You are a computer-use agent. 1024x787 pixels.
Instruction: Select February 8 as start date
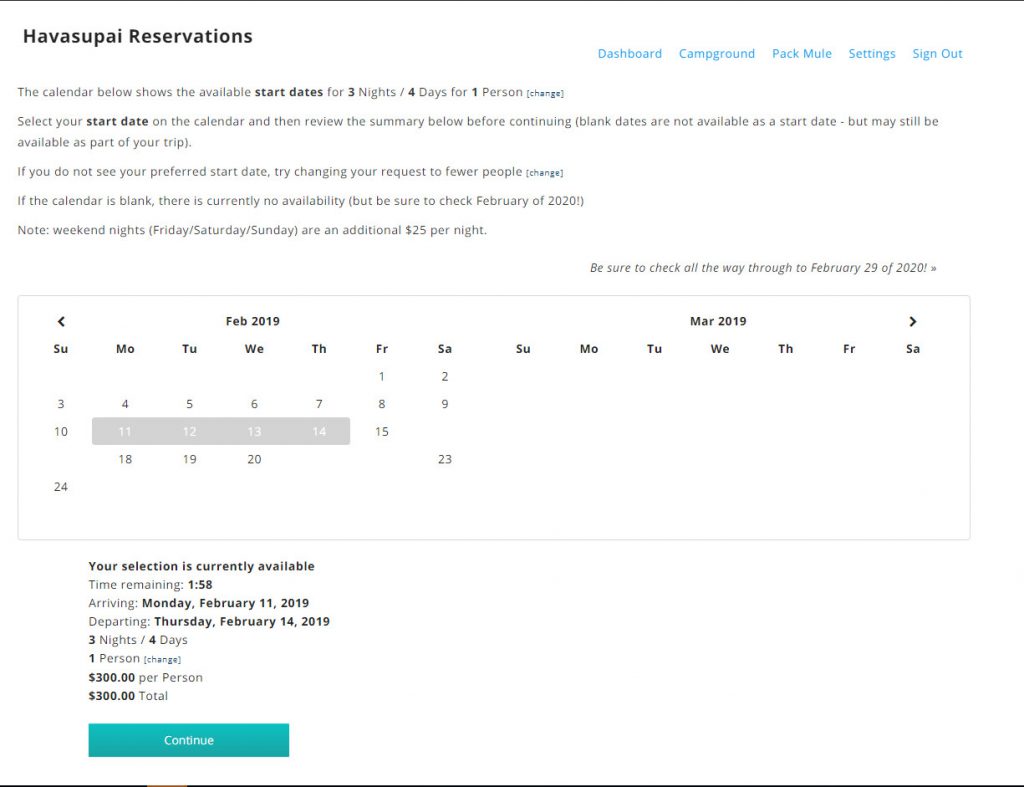coord(381,404)
